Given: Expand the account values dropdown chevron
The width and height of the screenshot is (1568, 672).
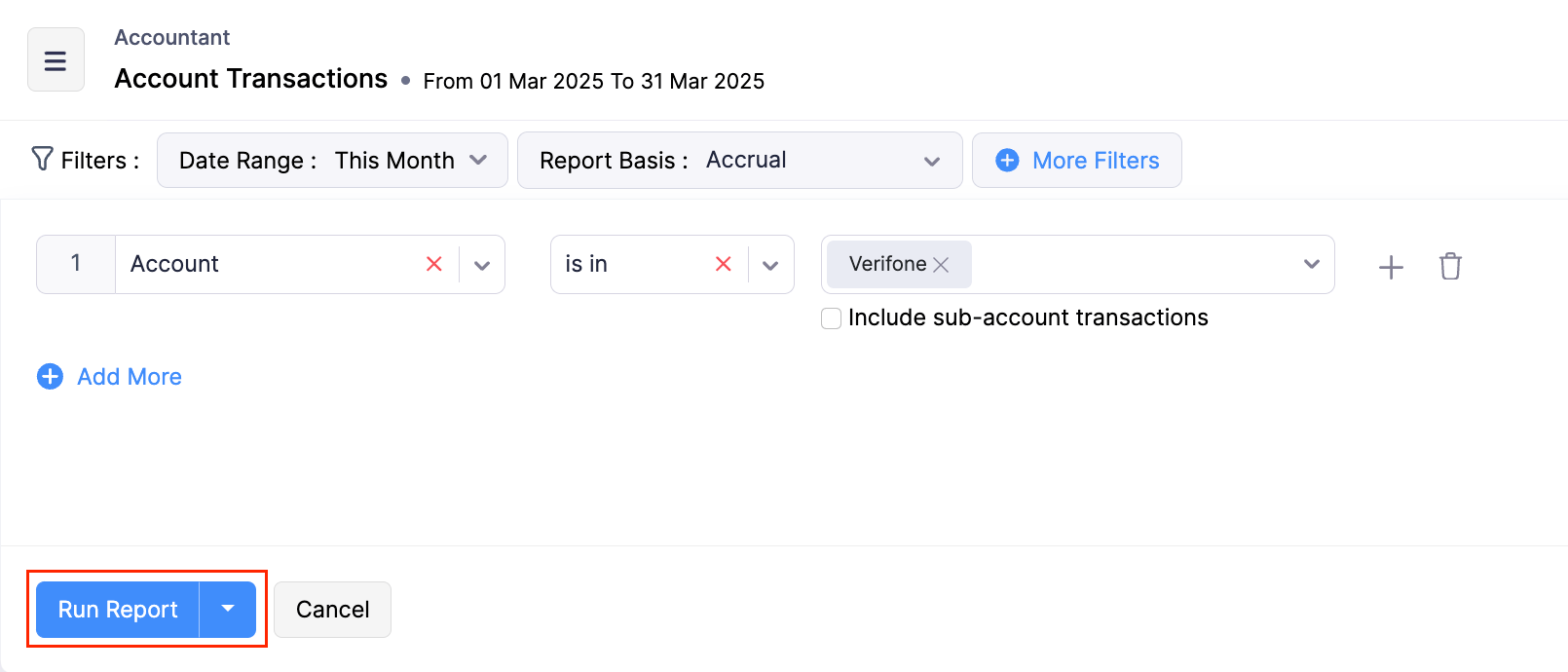Looking at the screenshot, I should (x=1311, y=264).
